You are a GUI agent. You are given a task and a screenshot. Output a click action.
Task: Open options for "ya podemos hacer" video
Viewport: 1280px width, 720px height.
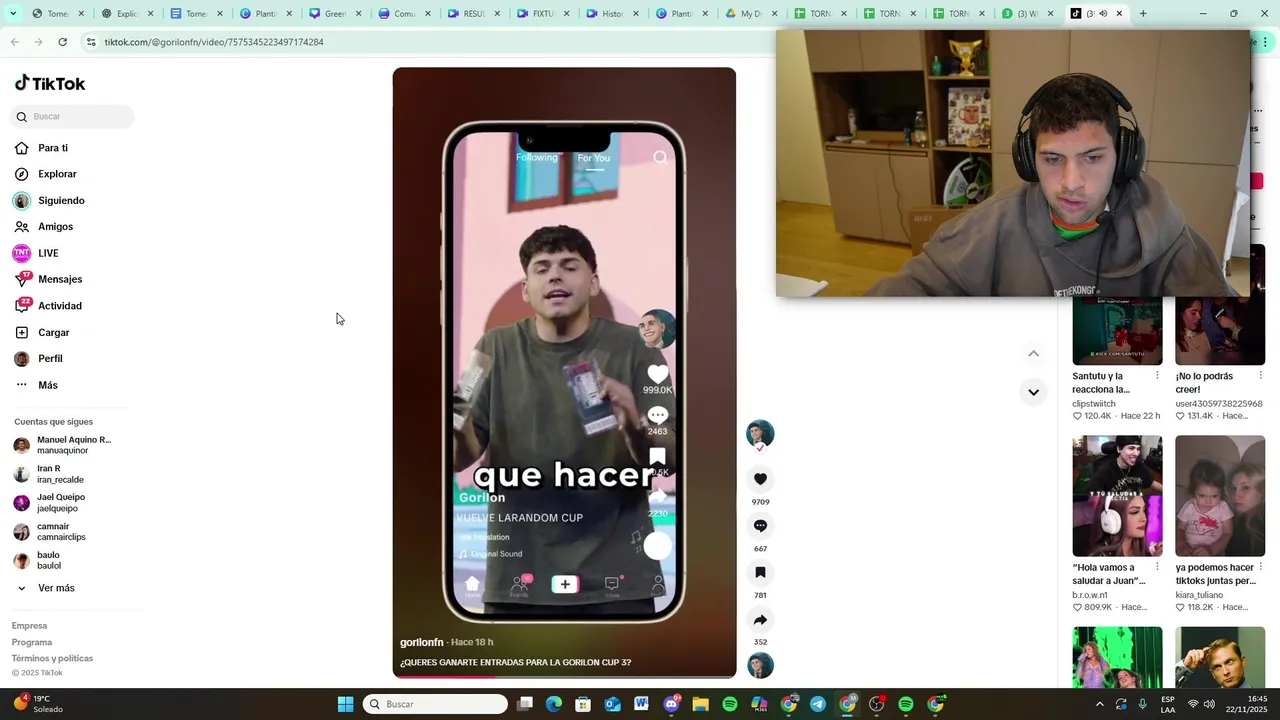point(1260,566)
